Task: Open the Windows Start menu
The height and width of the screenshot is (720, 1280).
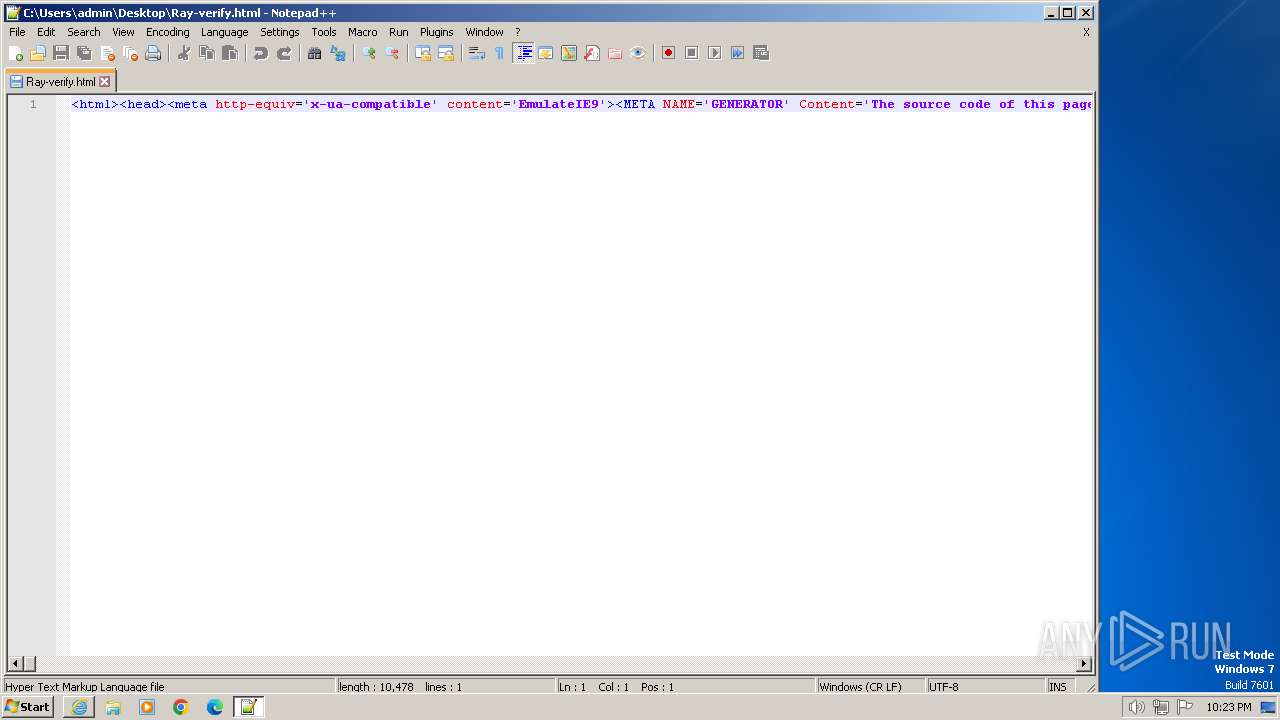Action: [x=28, y=707]
